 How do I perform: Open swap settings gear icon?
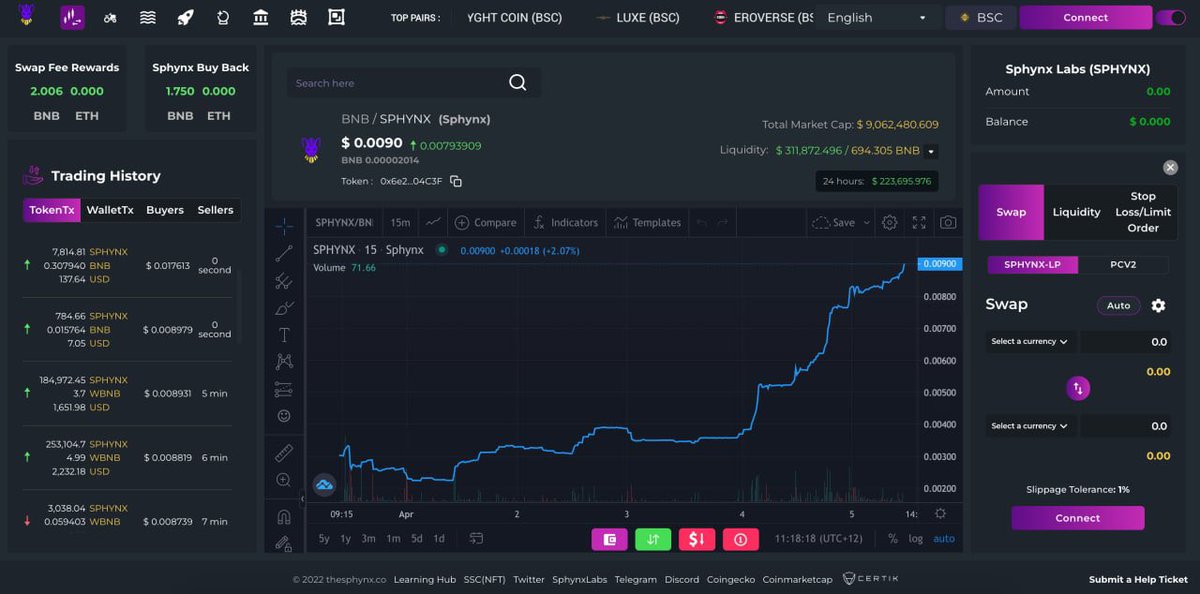pos(1158,306)
